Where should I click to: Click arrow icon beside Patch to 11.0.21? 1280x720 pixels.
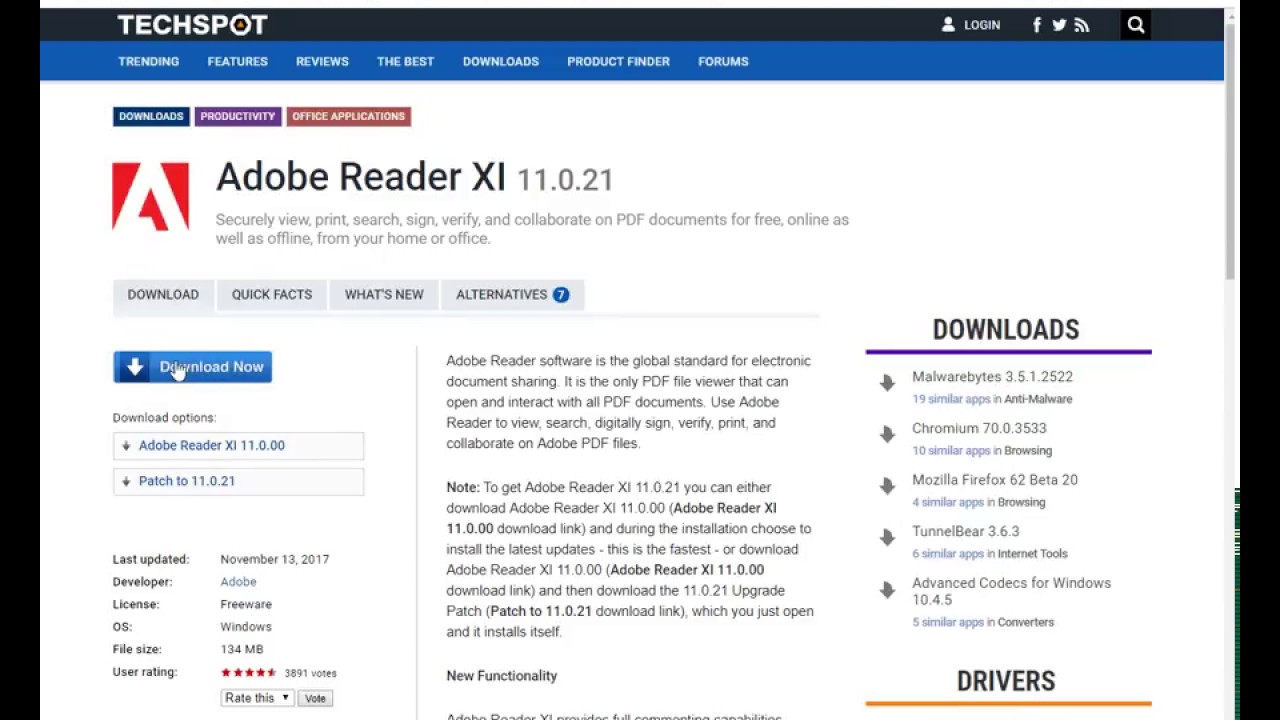126,481
